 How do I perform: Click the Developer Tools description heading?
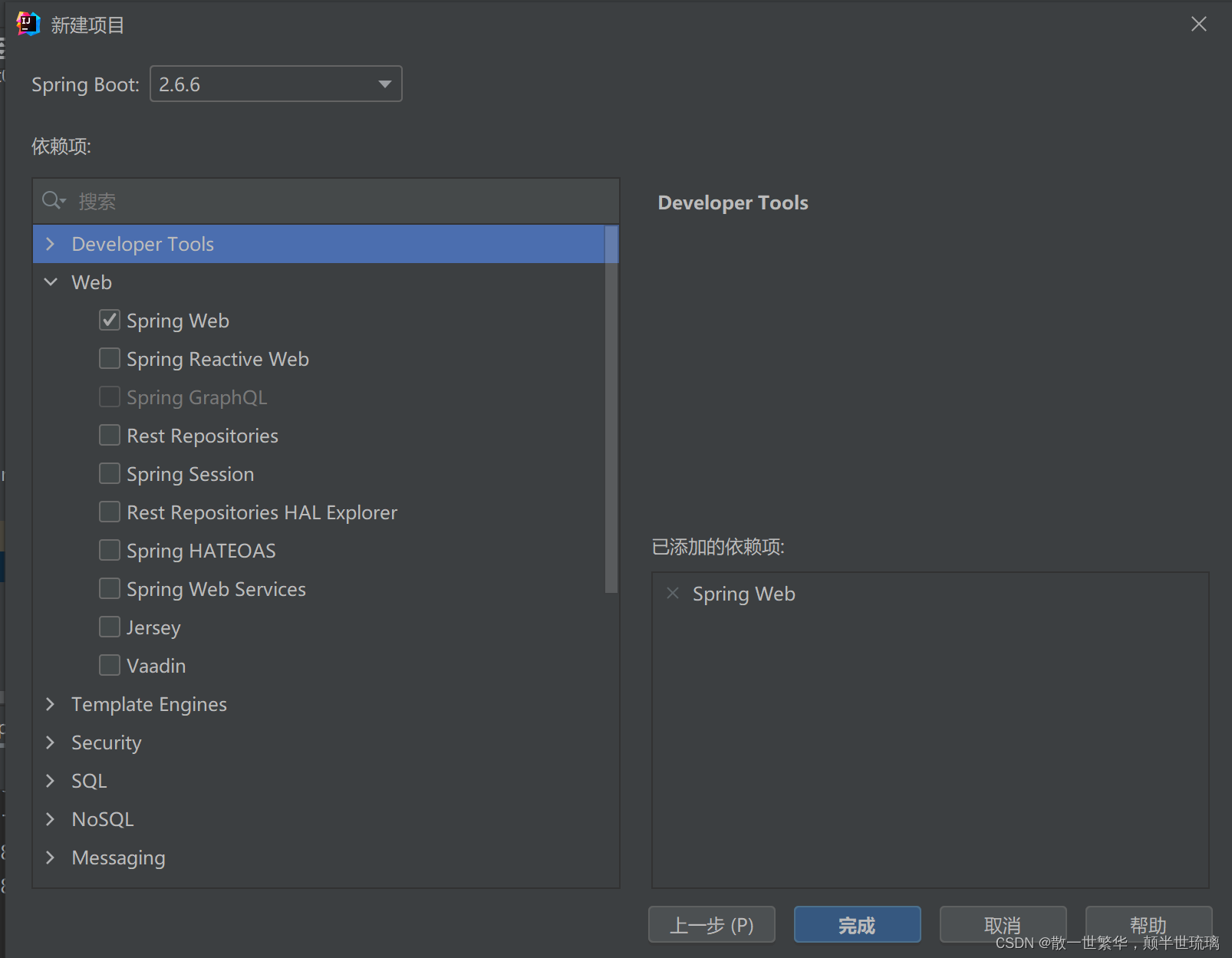733,202
